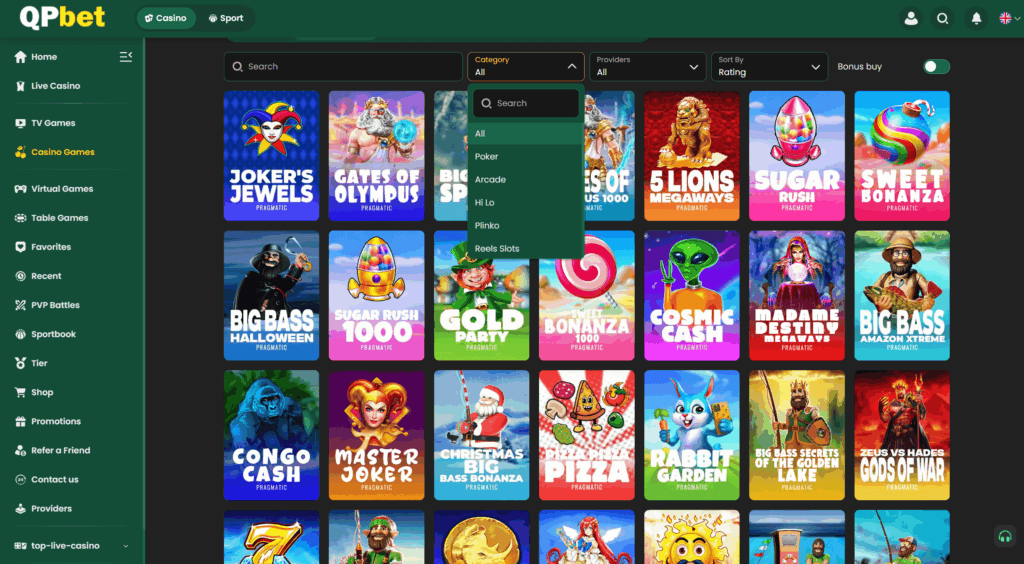Open the Christmas Big Bass Bonanza game
Viewport: 1024px width, 564px height.
click(482, 435)
